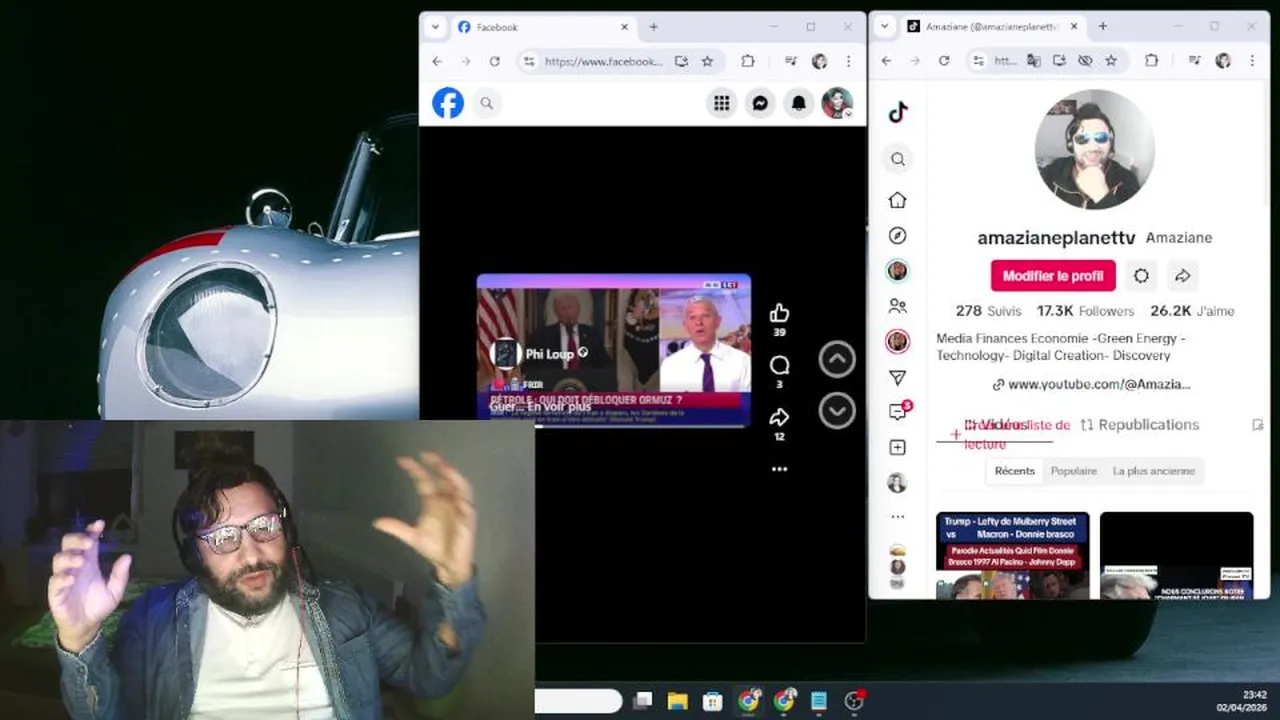The height and width of the screenshot is (720, 1280).
Task: Like the Facebook reel
Action: point(779,313)
